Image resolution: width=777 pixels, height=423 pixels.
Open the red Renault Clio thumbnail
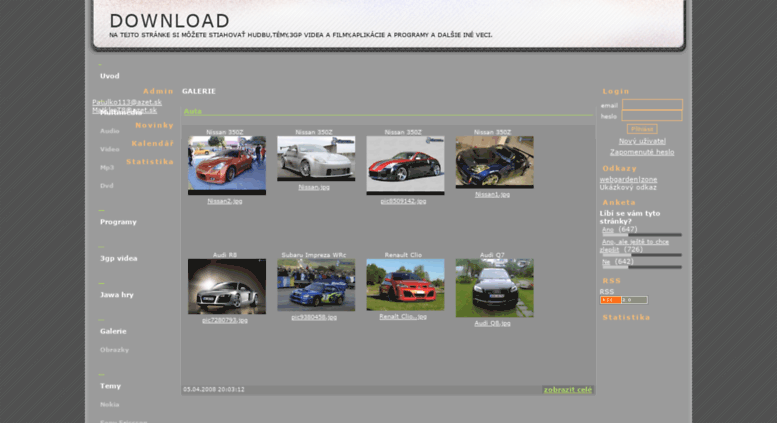tap(405, 285)
